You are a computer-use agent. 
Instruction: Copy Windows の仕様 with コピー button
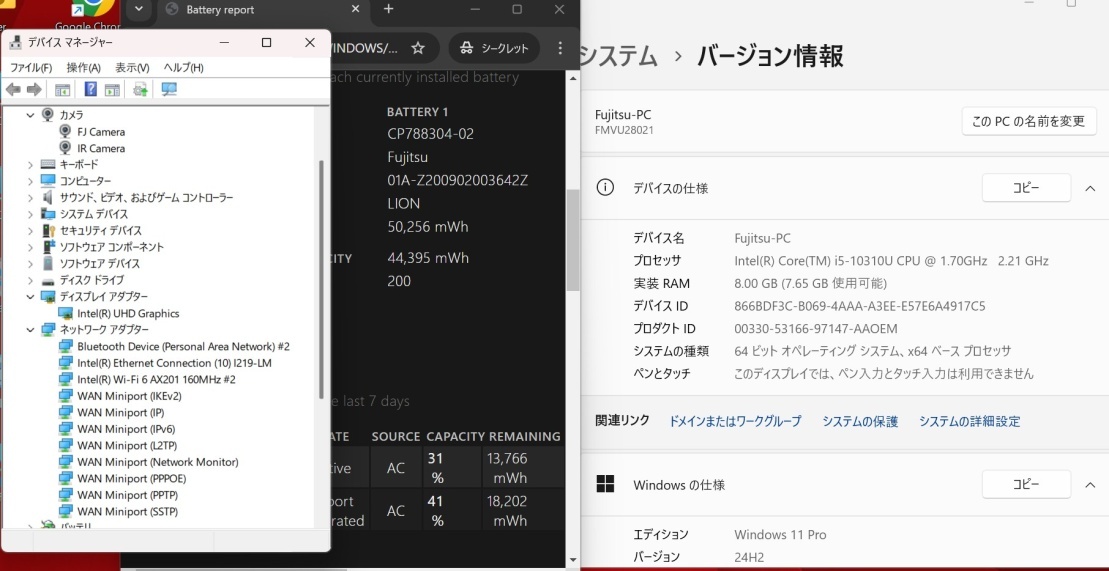pos(1026,485)
